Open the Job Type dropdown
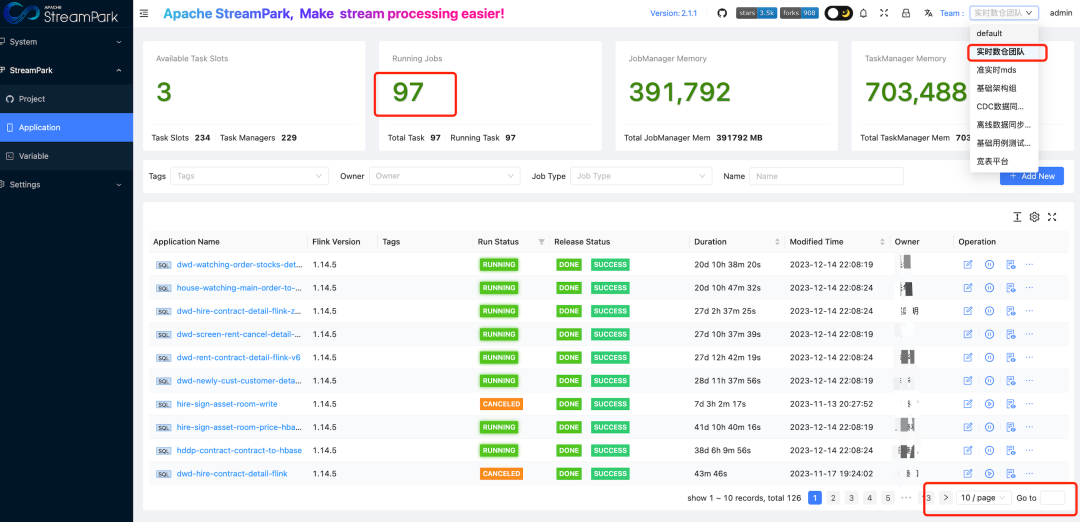Image resolution: width=1080 pixels, height=522 pixels. 642,176
